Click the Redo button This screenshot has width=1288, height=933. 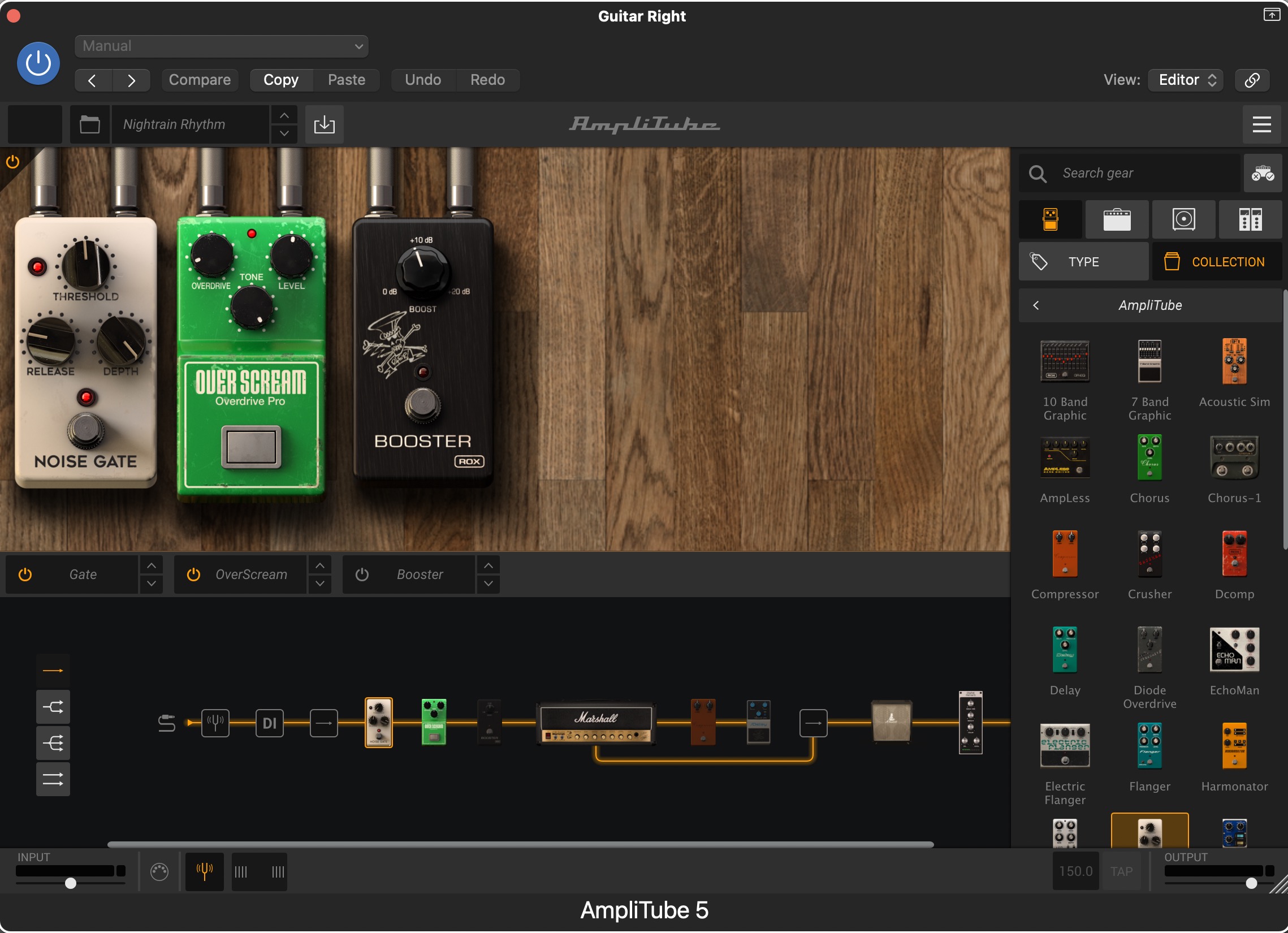point(487,80)
